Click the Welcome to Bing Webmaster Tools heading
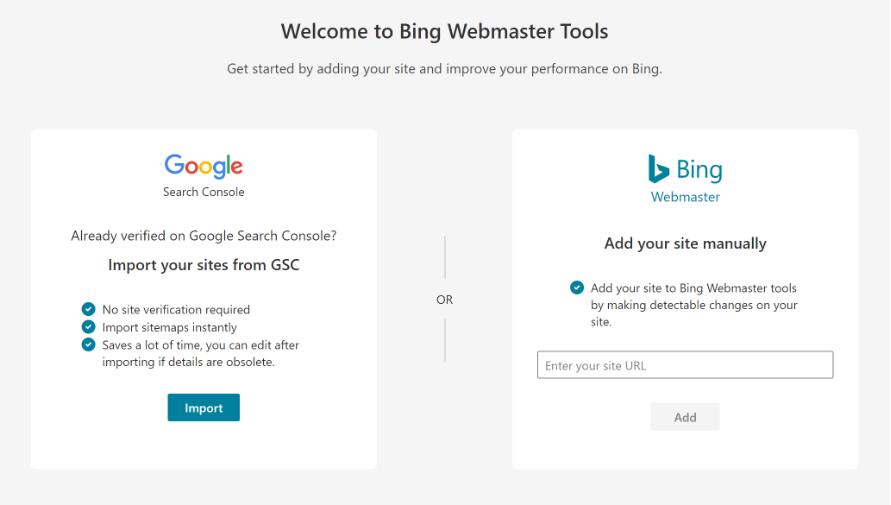The height and width of the screenshot is (505, 891). pos(444,31)
